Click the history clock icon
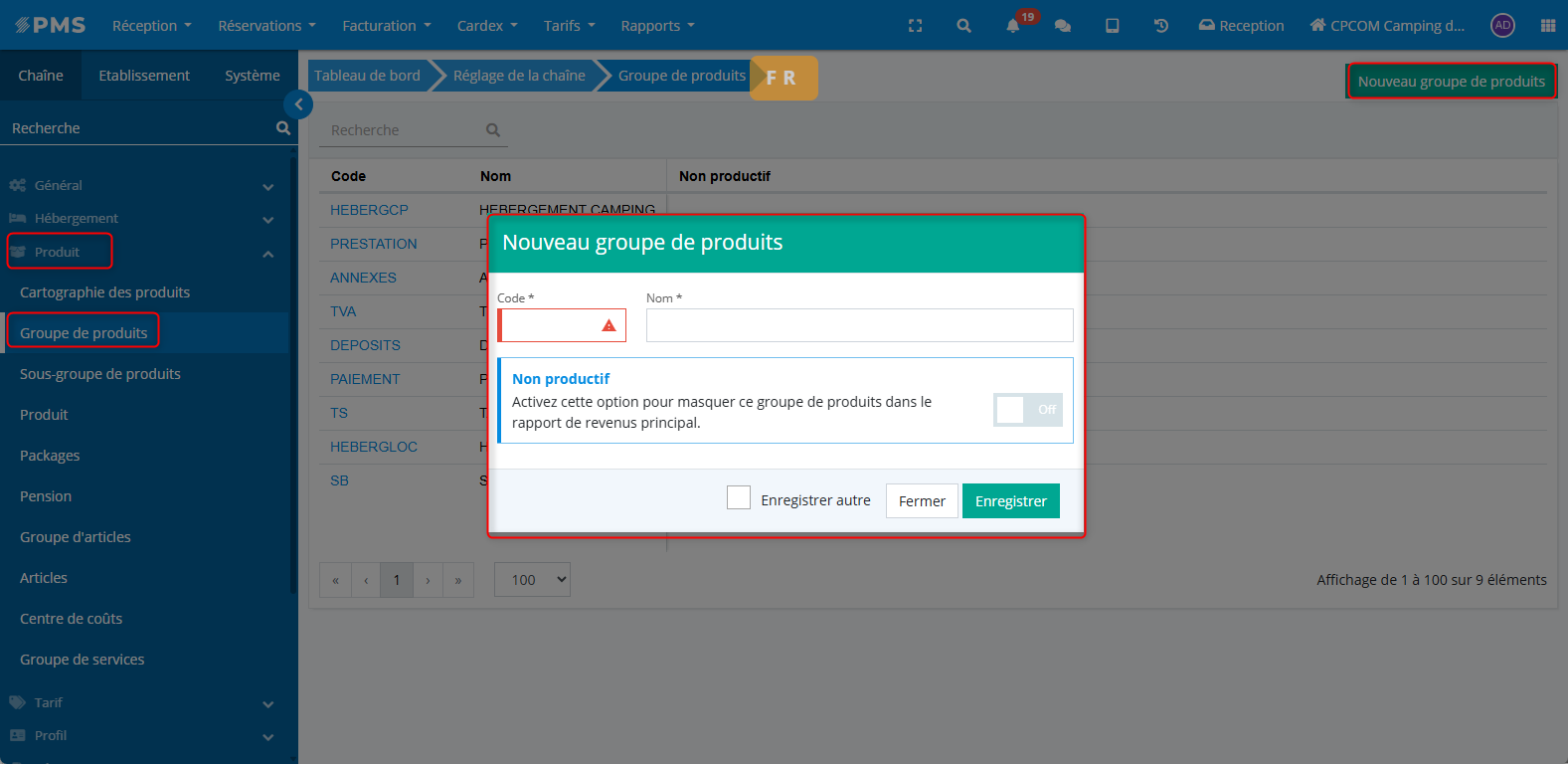The width and height of the screenshot is (1568, 764). 1160,26
